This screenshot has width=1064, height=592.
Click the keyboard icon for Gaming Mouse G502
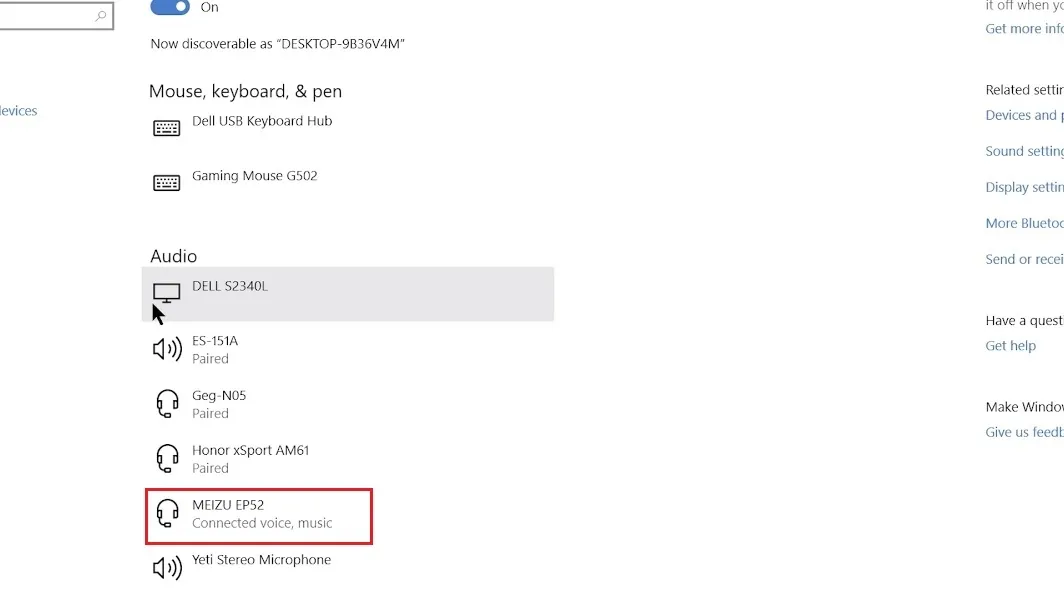click(166, 182)
